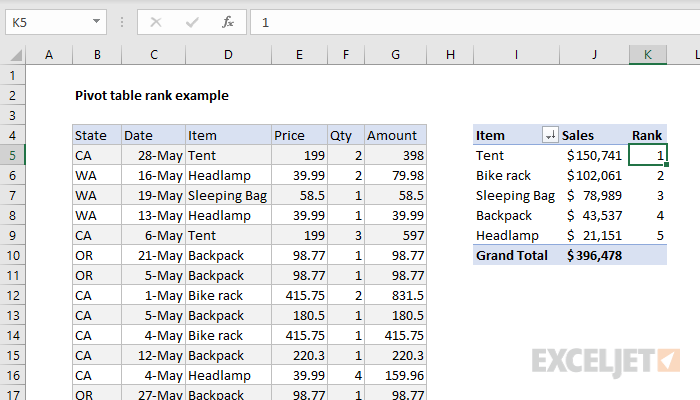Select pivot cell 'Headlamp'

(x=516, y=235)
